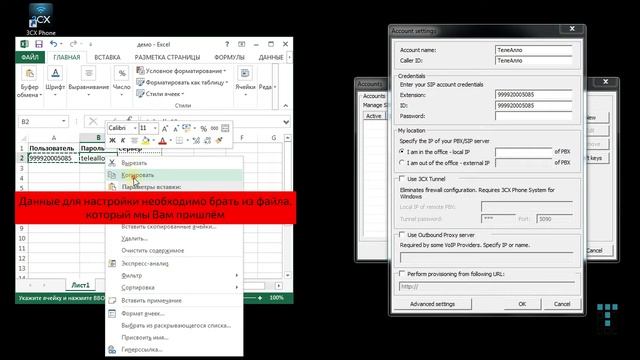Open the fill color dropdown arrow

(x=153, y=141)
